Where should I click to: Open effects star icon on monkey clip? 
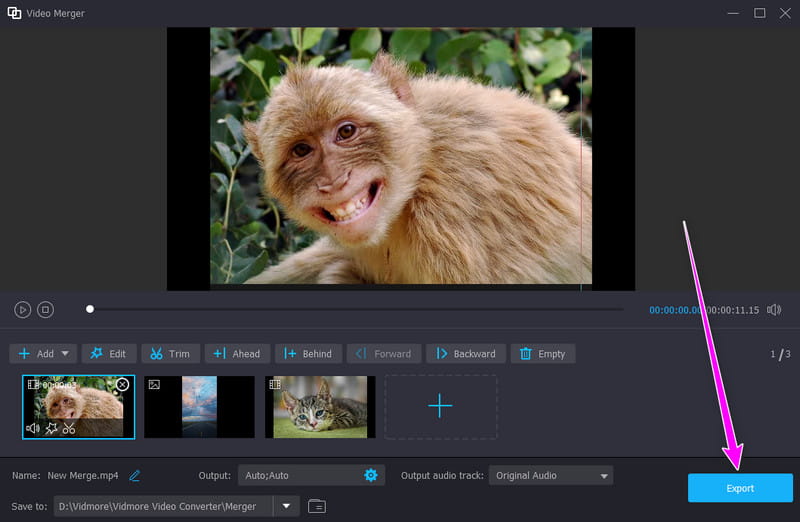coord(52,428)
